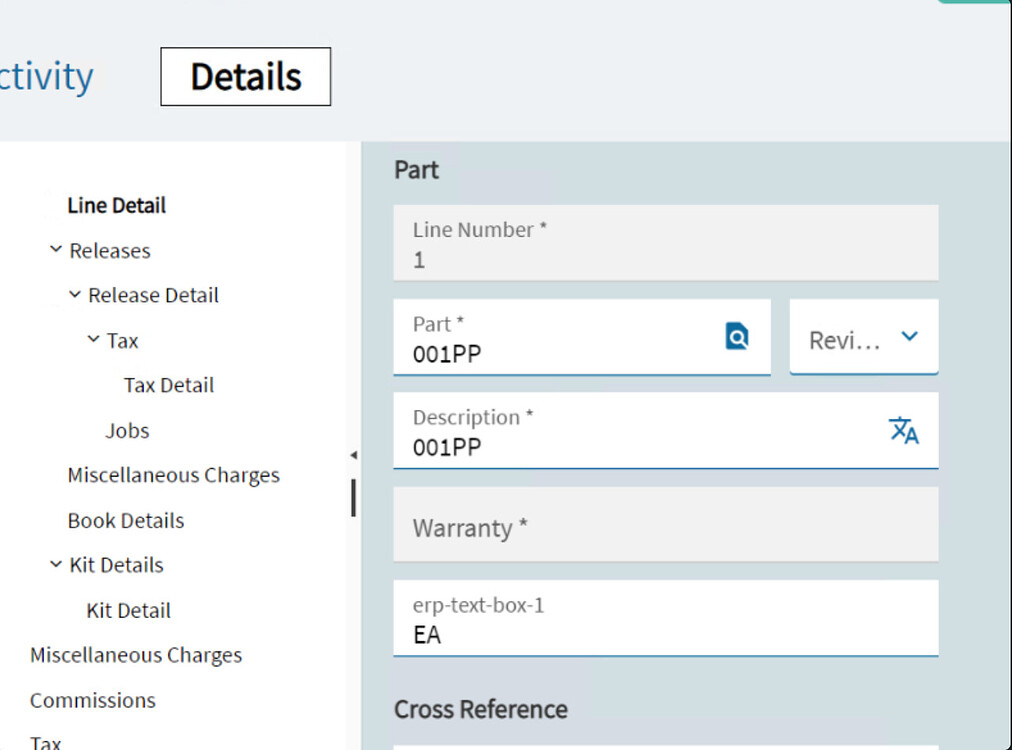View the Book Details page
The image size is (1012, 750).
(x=125, y=520)
